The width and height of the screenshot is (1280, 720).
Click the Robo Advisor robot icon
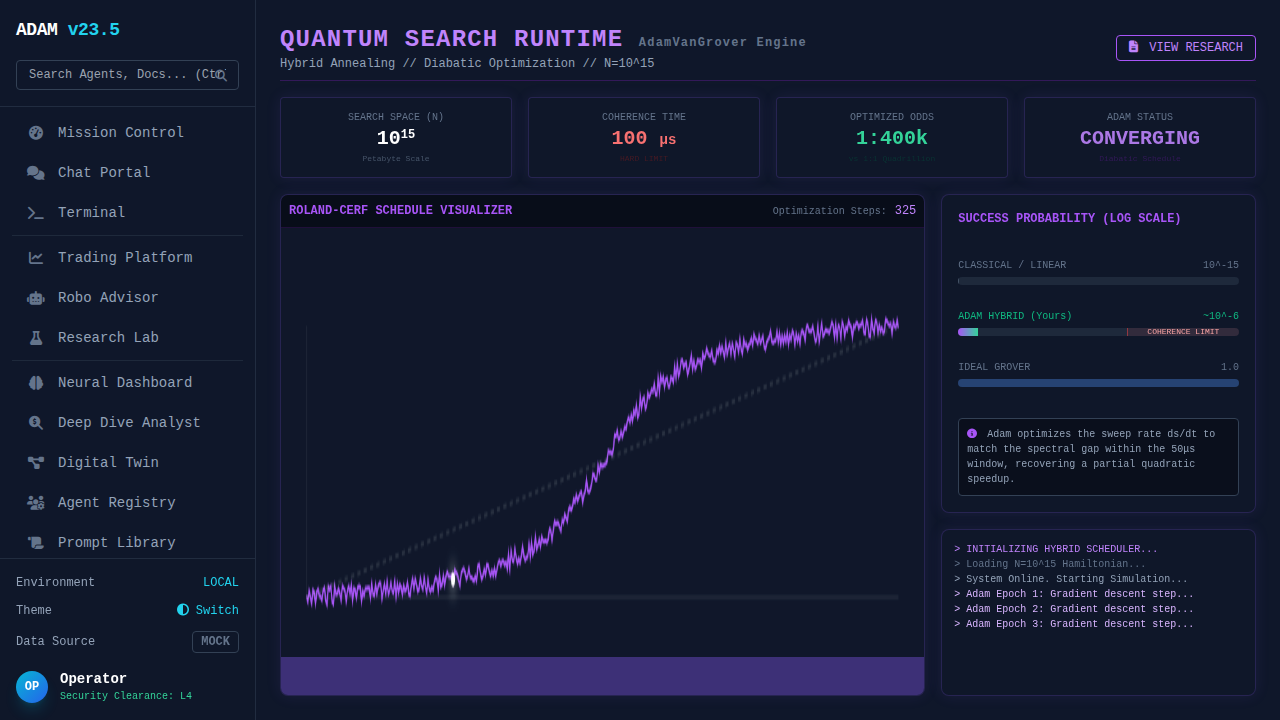point(36,298)
